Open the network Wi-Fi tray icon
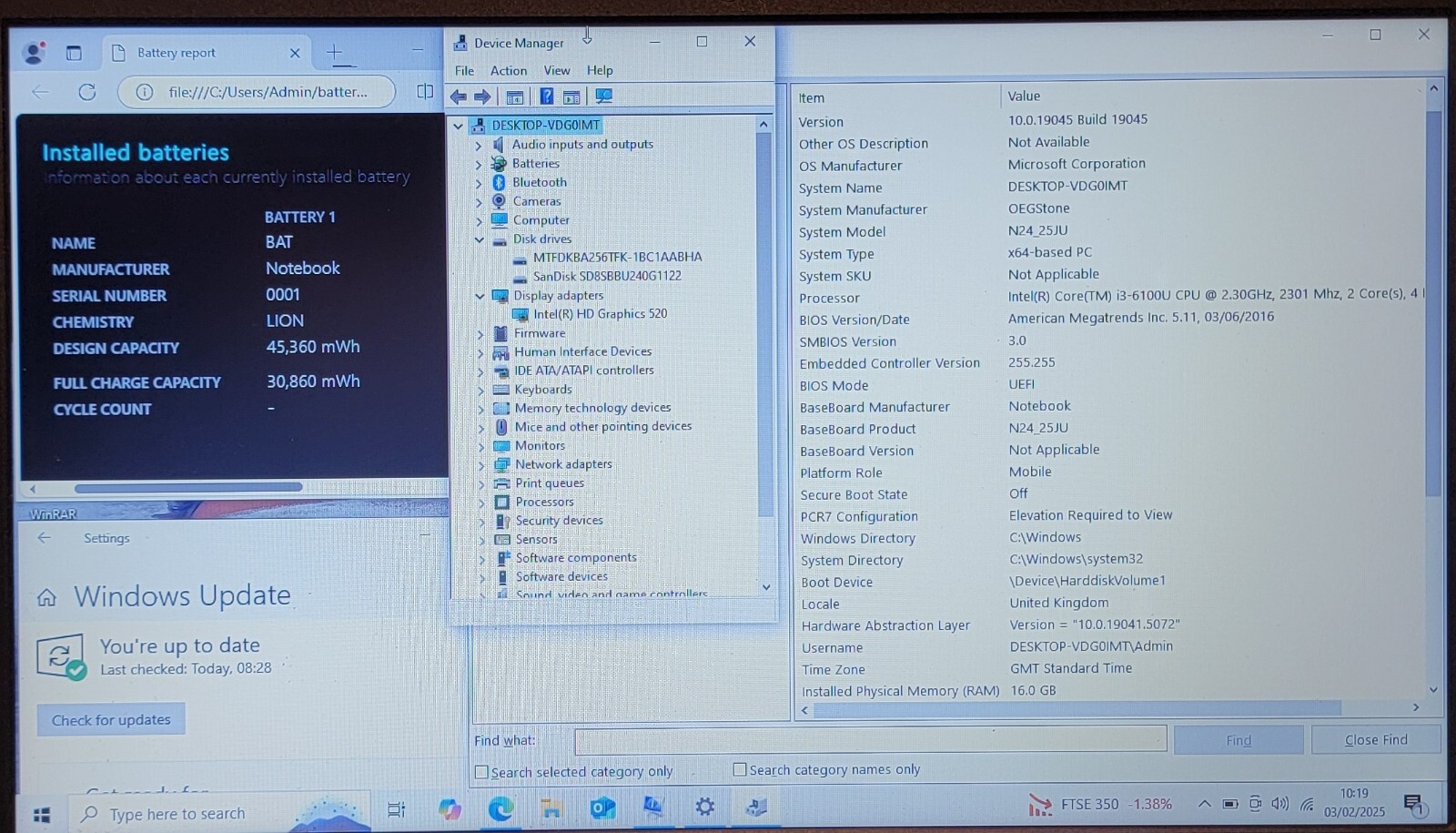 click(1307, 804)
